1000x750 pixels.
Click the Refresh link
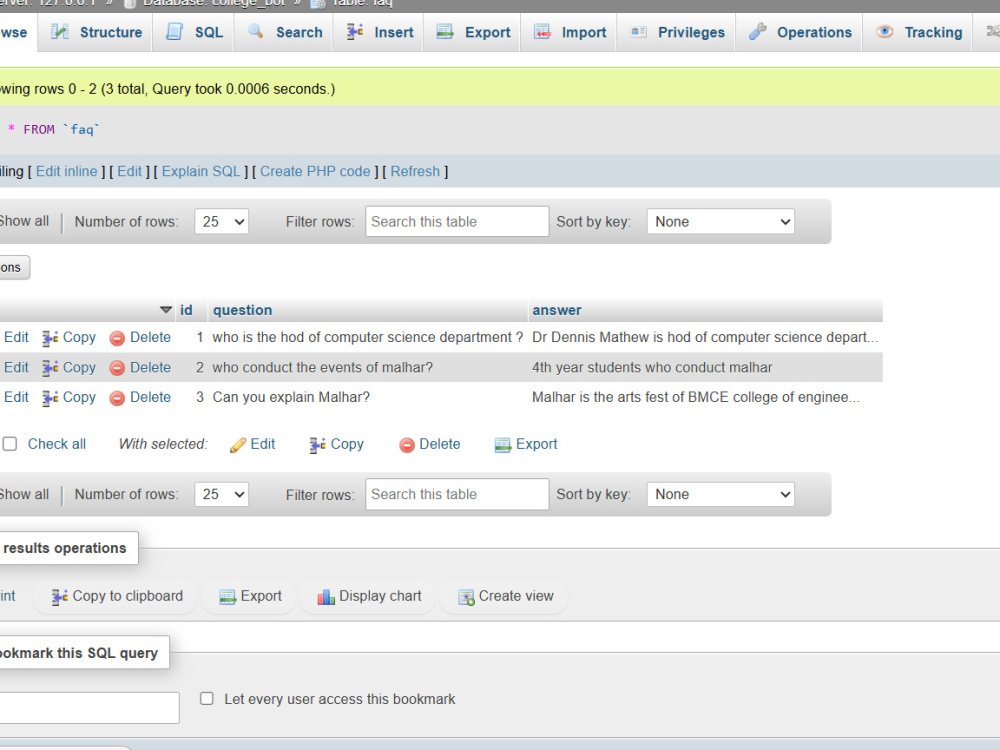(415, 172)
